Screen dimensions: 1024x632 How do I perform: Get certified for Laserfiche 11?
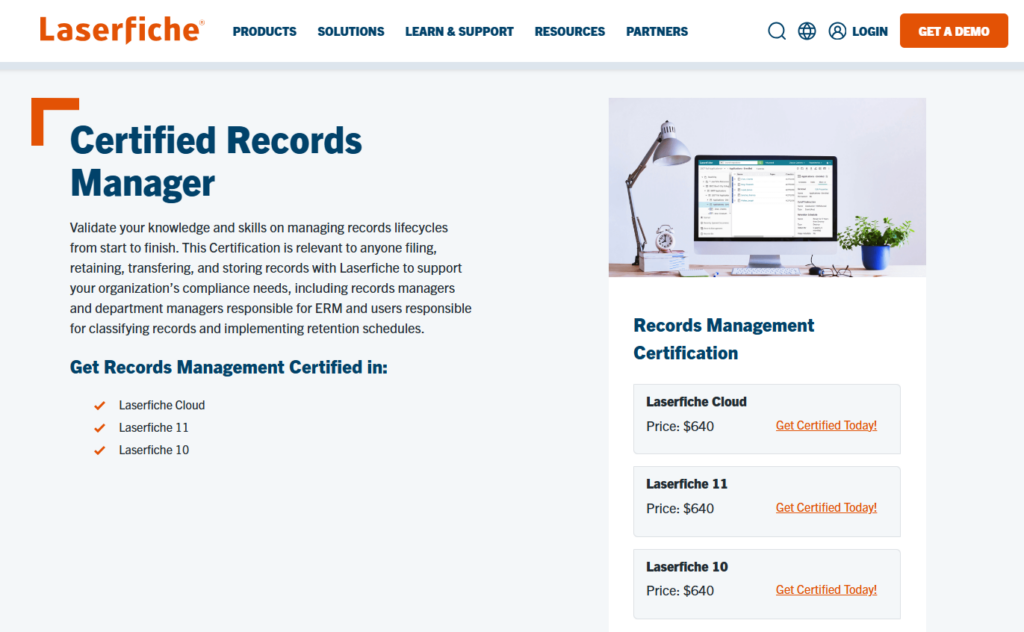click(826, 508)
